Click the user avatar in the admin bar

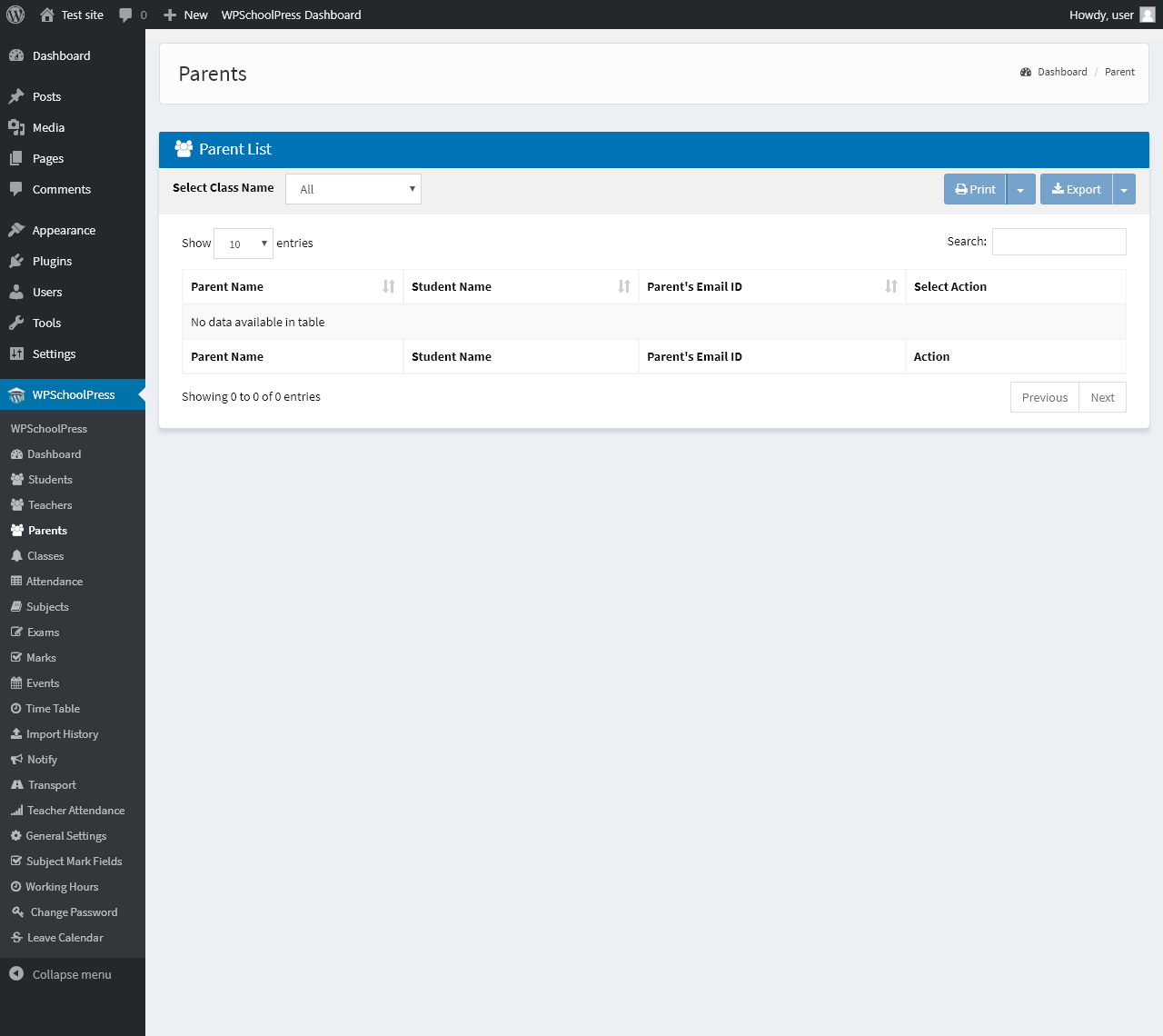coord(1148,15)
